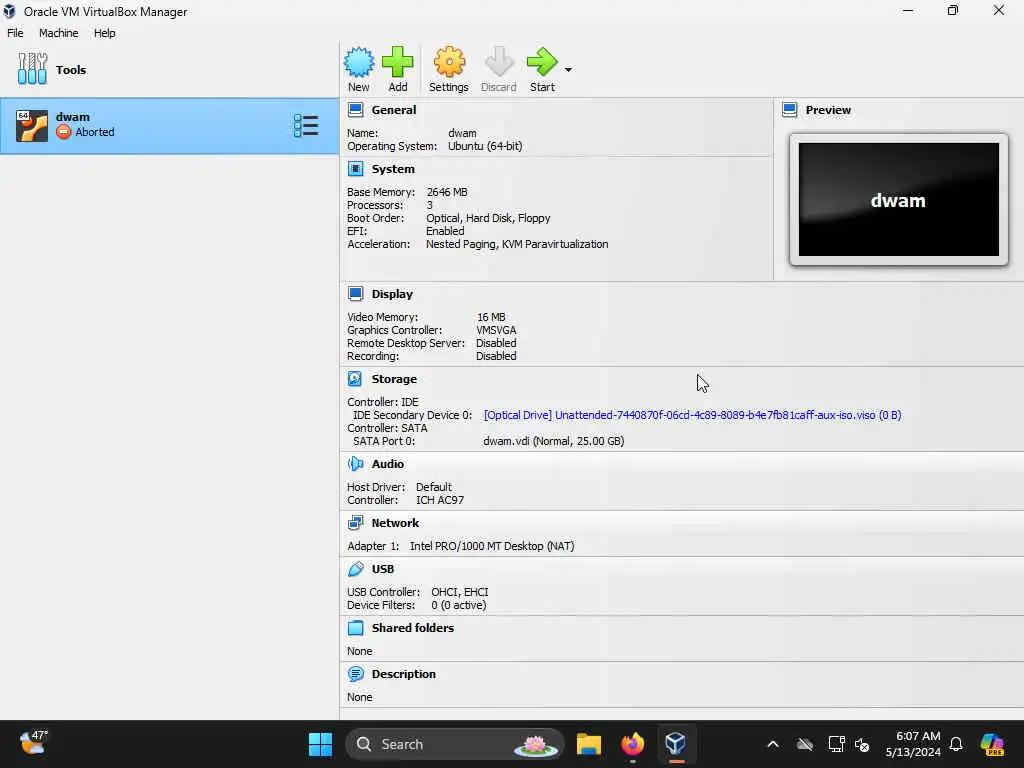The width and height of the screenshot is (1024, 768).
Task: Open the Windows Start menu
Action: (x=320, y=744)
